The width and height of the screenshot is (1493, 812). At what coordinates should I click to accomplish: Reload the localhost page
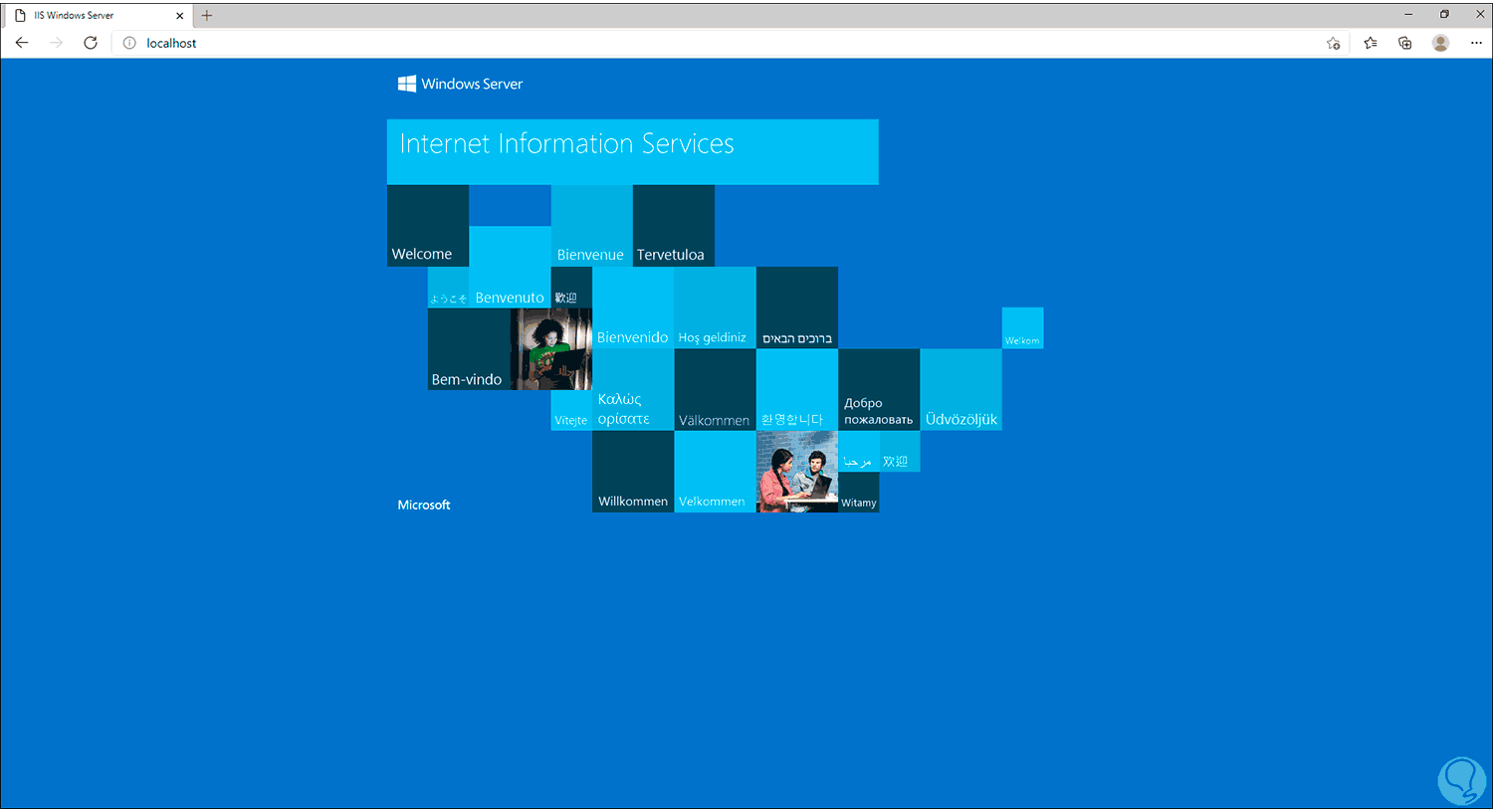(91, 43)
